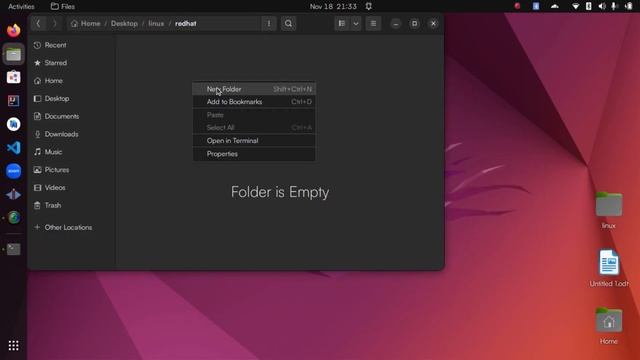Click Home in the path bar
Screen dimensions: 640x360
86,24
